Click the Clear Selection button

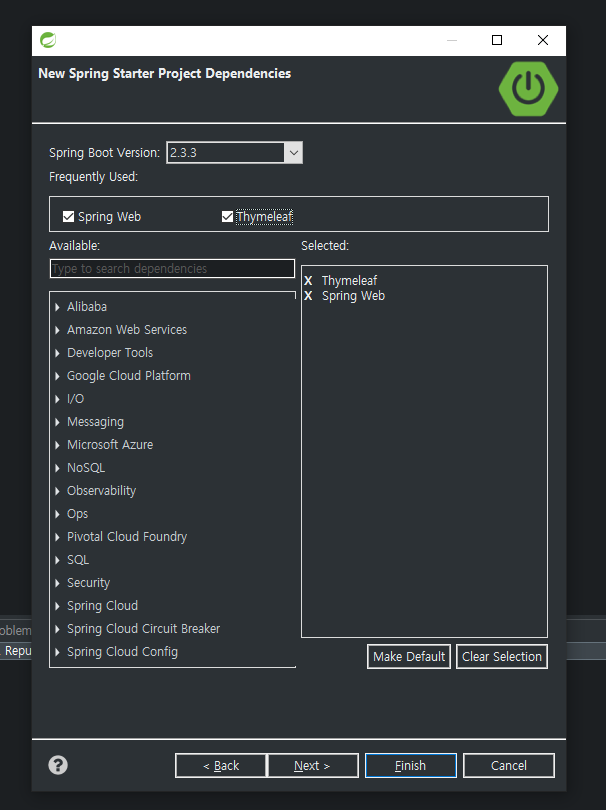[502, 657]
